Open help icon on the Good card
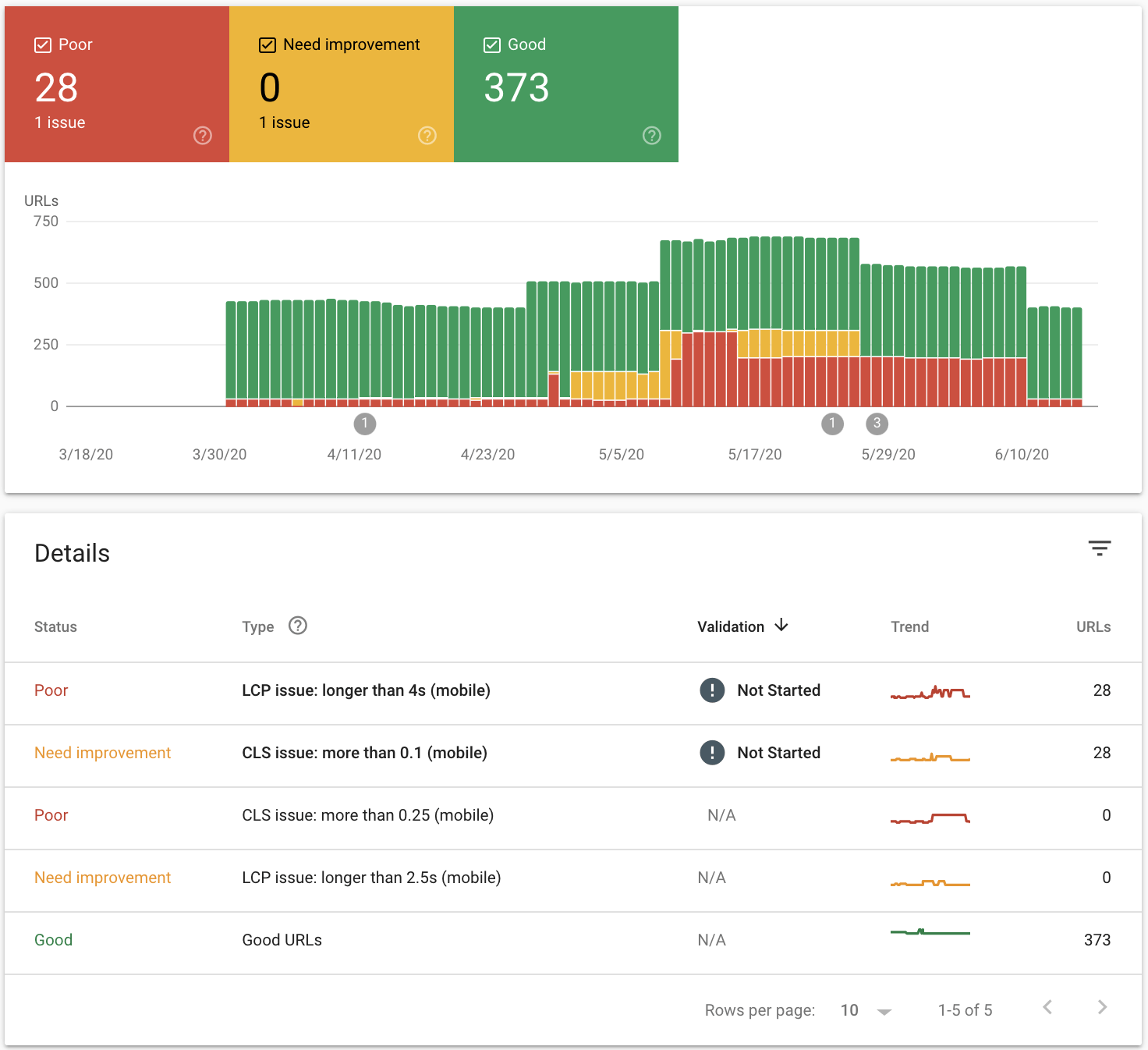Image resolution: width=1148 pixels, height=1050 pixels. coord(652,136)
